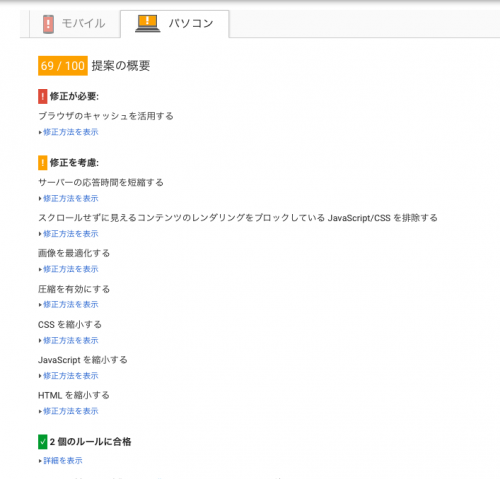Screen dimensions: 500x479
Task: Click the 69 / 100 score badge
Action: pyautogui.click(x=63, y=66)
